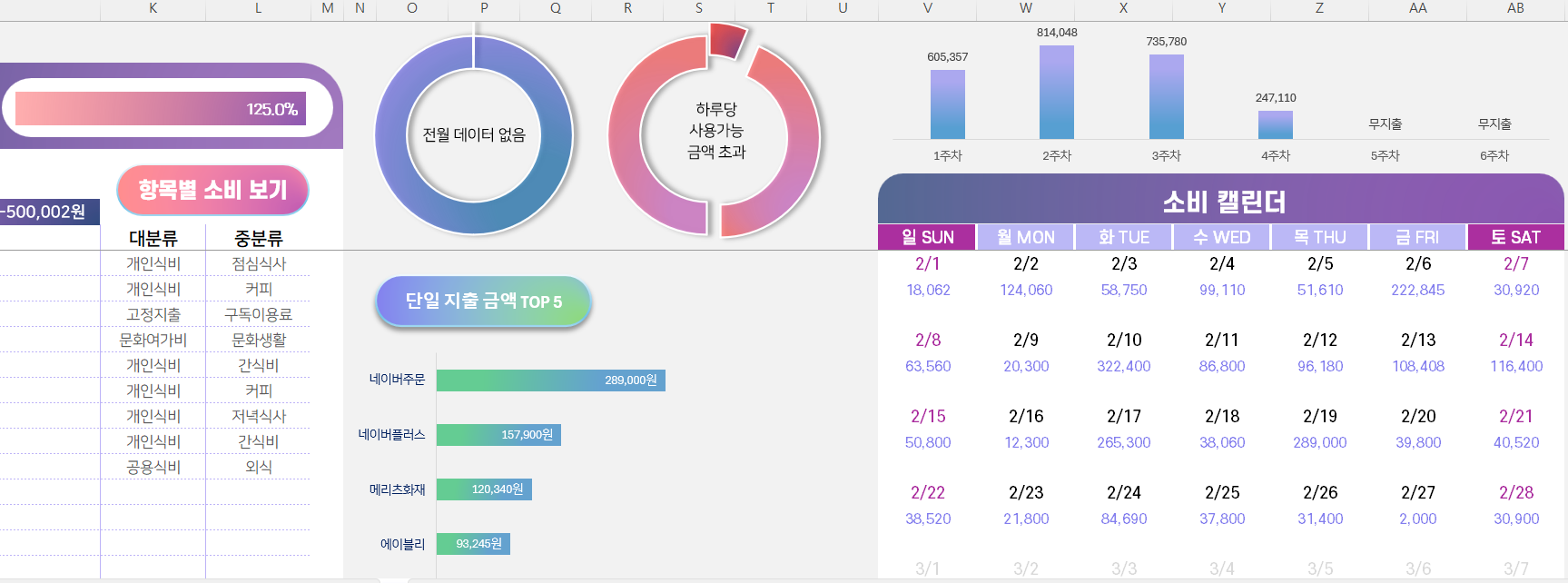The image size is (1568, 583).
Task: Select the 수 WED day header
Action: 1221,237
